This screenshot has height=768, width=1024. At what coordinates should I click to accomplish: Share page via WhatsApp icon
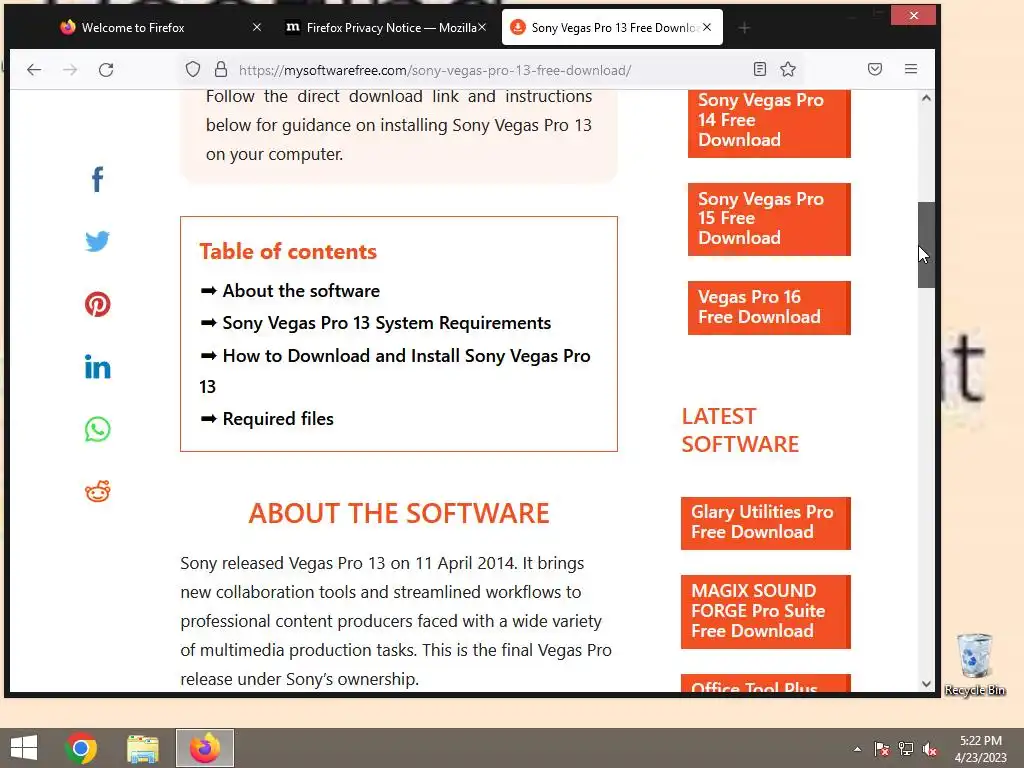pyautogui.click(x=97, y=429)
